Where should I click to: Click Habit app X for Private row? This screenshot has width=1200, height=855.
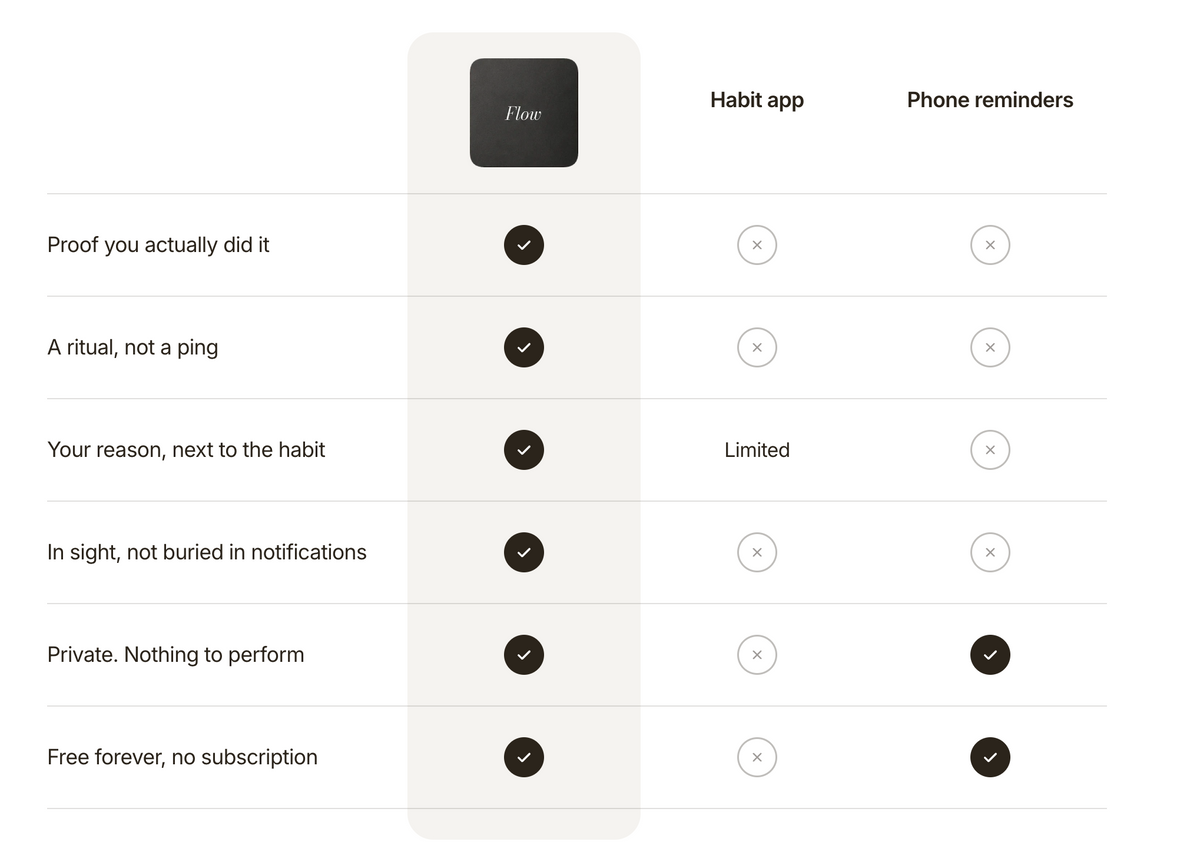tap(757, 655)
